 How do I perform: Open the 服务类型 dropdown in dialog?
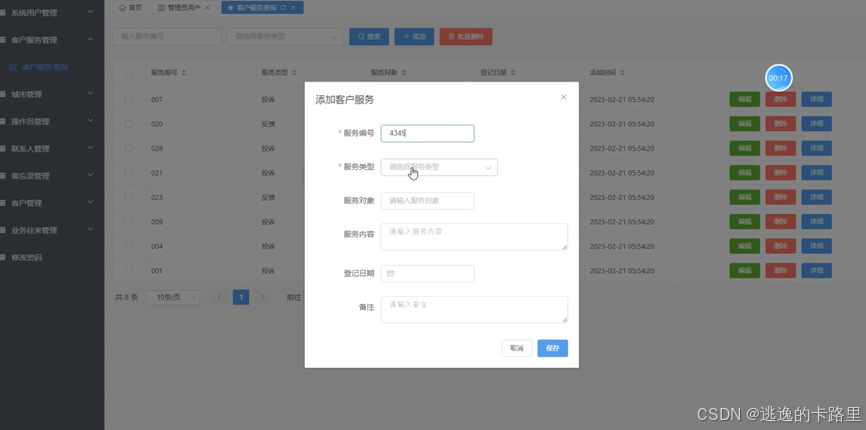[x=439, y=167]
